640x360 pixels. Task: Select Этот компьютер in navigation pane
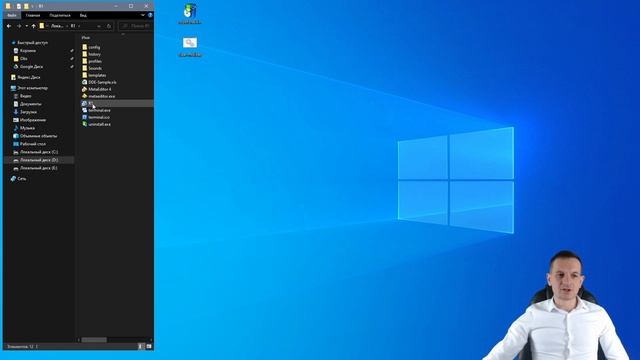pyautogui.click(x=32, y=88)
